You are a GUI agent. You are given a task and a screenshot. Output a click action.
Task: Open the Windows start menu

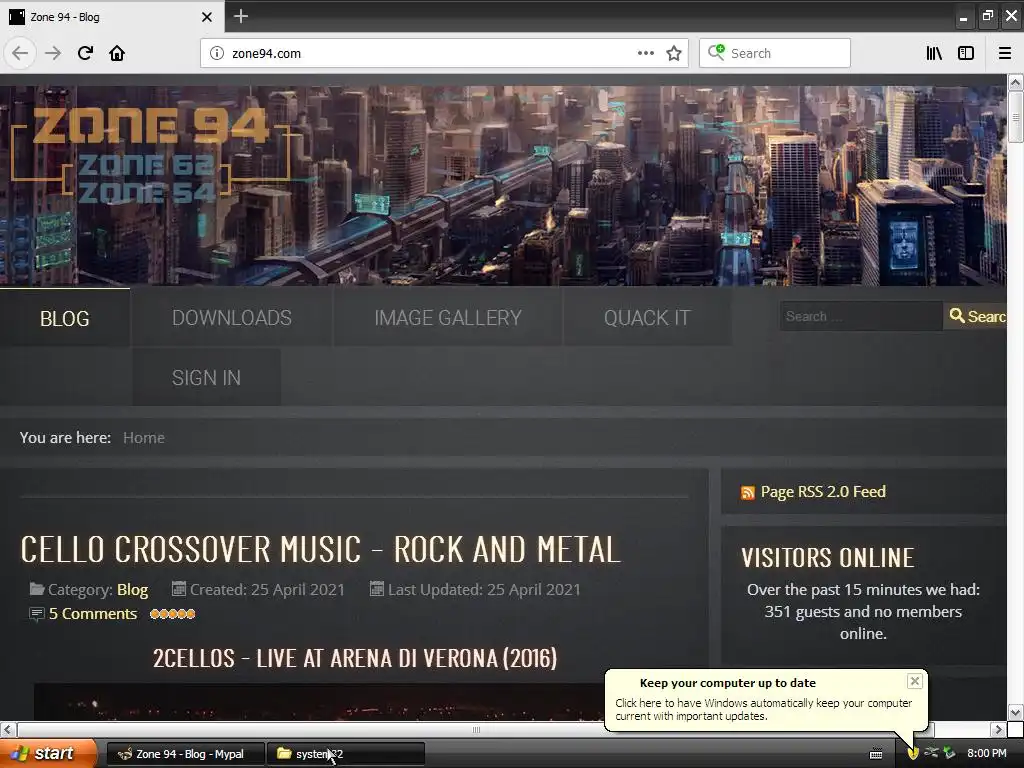(x=48, y=754)
